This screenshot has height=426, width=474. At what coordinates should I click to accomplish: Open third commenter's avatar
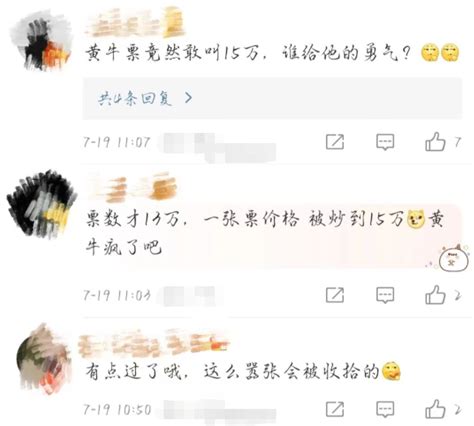[x=43, y=358]
